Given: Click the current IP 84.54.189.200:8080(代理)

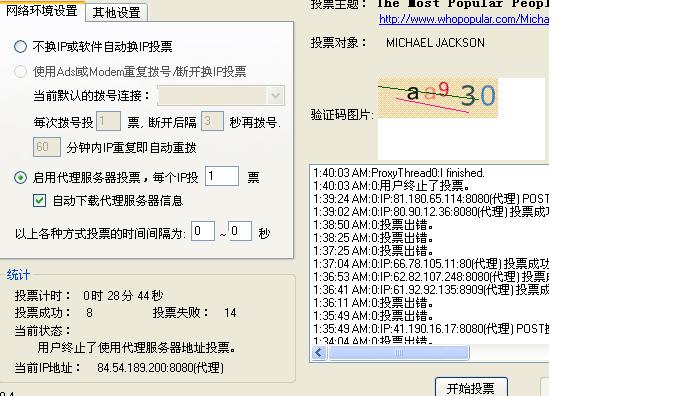Looking at the screenshot, I should [x=160, y=368].
